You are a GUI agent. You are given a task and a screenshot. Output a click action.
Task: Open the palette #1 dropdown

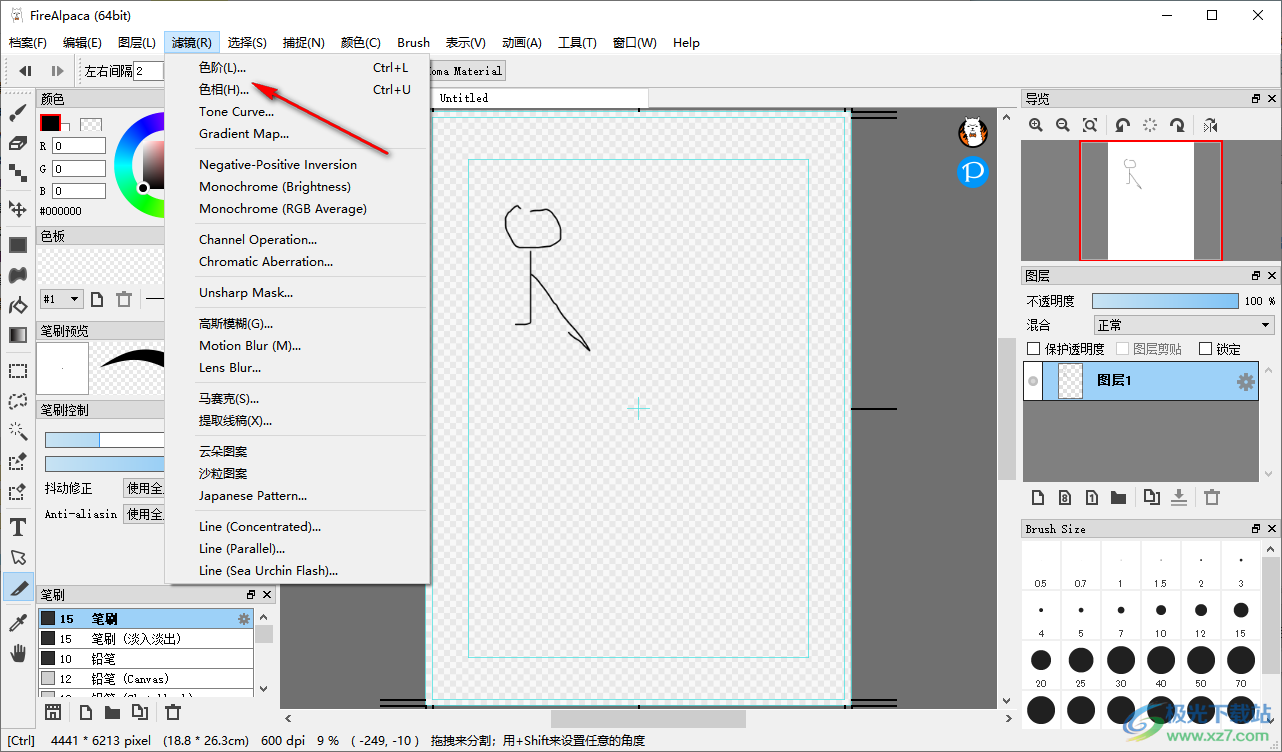click(x=61, y=299)
